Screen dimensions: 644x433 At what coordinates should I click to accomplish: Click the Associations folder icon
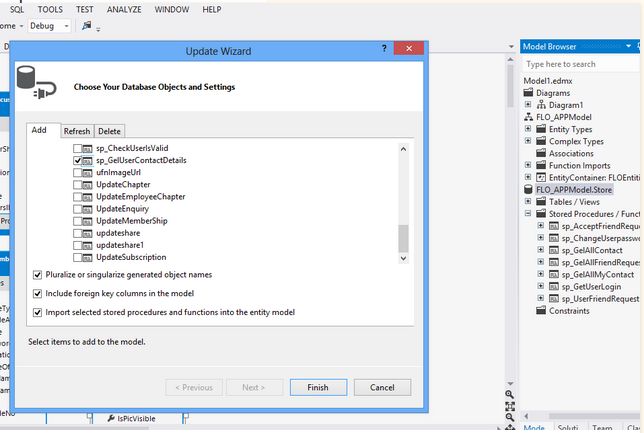point(541,153)
